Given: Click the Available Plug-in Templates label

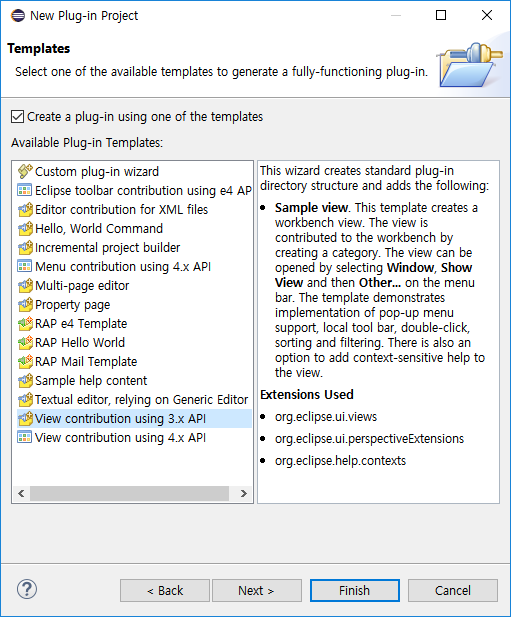Looking at the screenshot, I should point(87,142).
